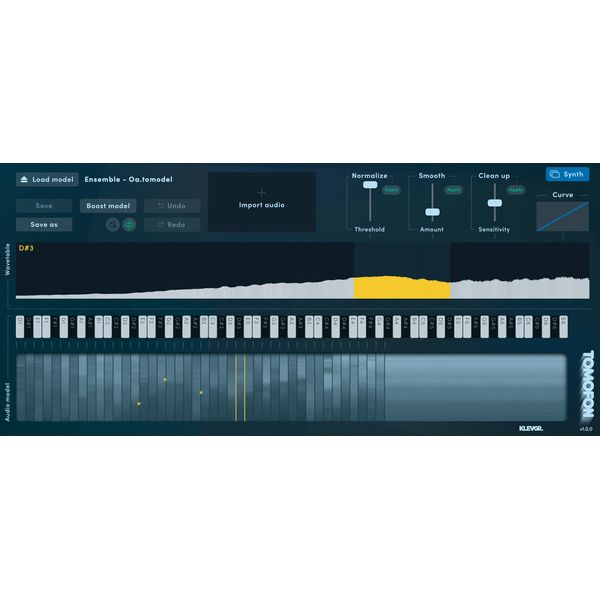The height and width of the screenshot is (600, 600).
Task: Click the F1 piano key
Action: pyautogui.click(x=46, y=327)
